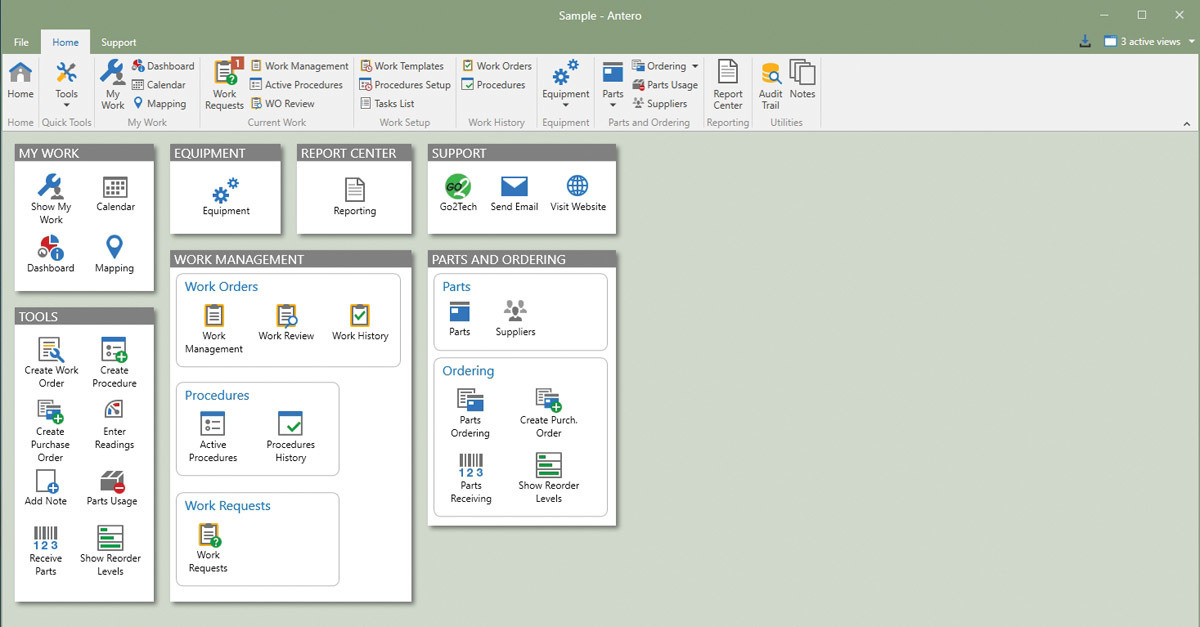
Task: Click Active Procedures in ribbon
Action: (296, 85)
